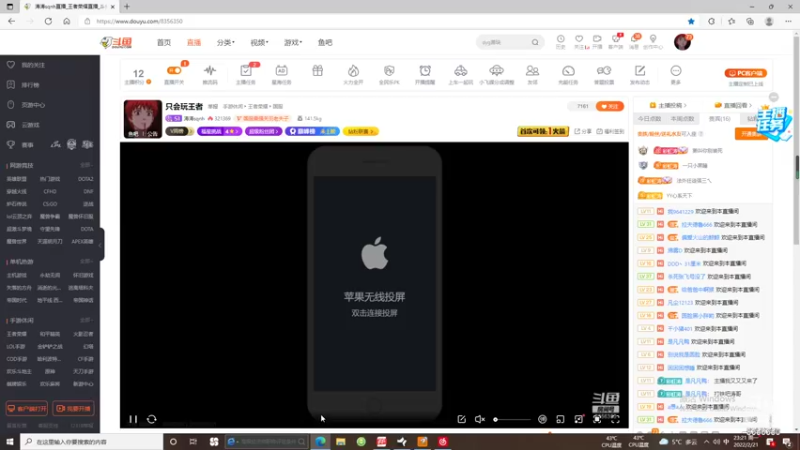Expand the 直播回看 arrow link
Image resolution: width=800 pixels, height=450 pixels.
[x=733, y=105]
